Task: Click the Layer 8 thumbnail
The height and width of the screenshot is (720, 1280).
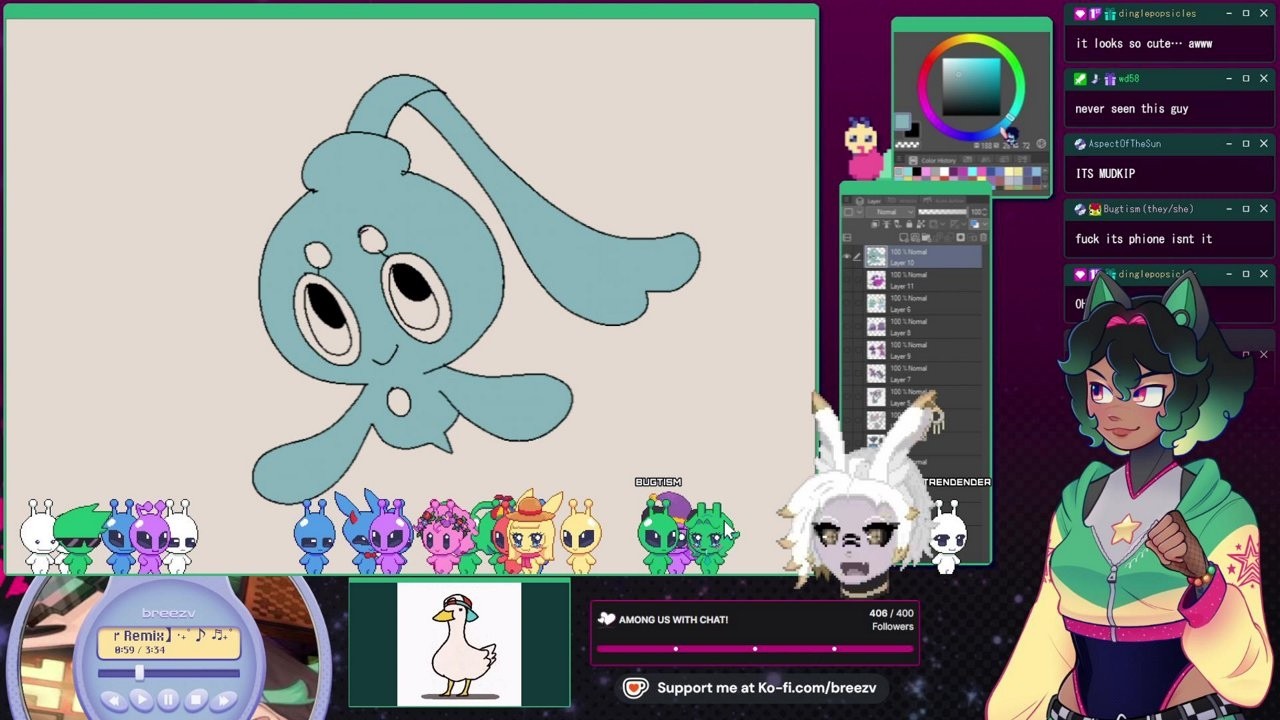Action: click(x=876, y=327)
